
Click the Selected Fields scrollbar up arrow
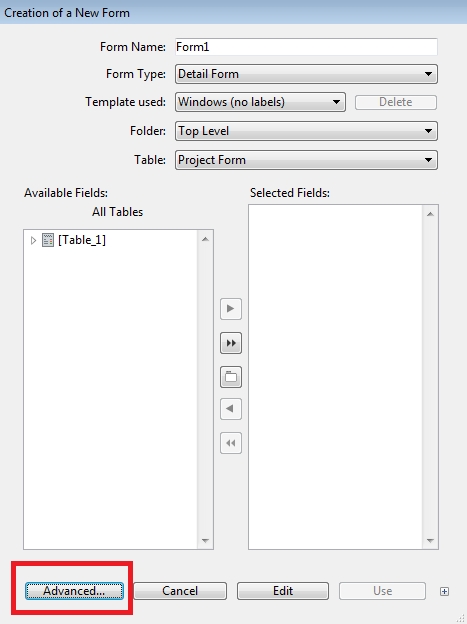click(x=430, y=214)
